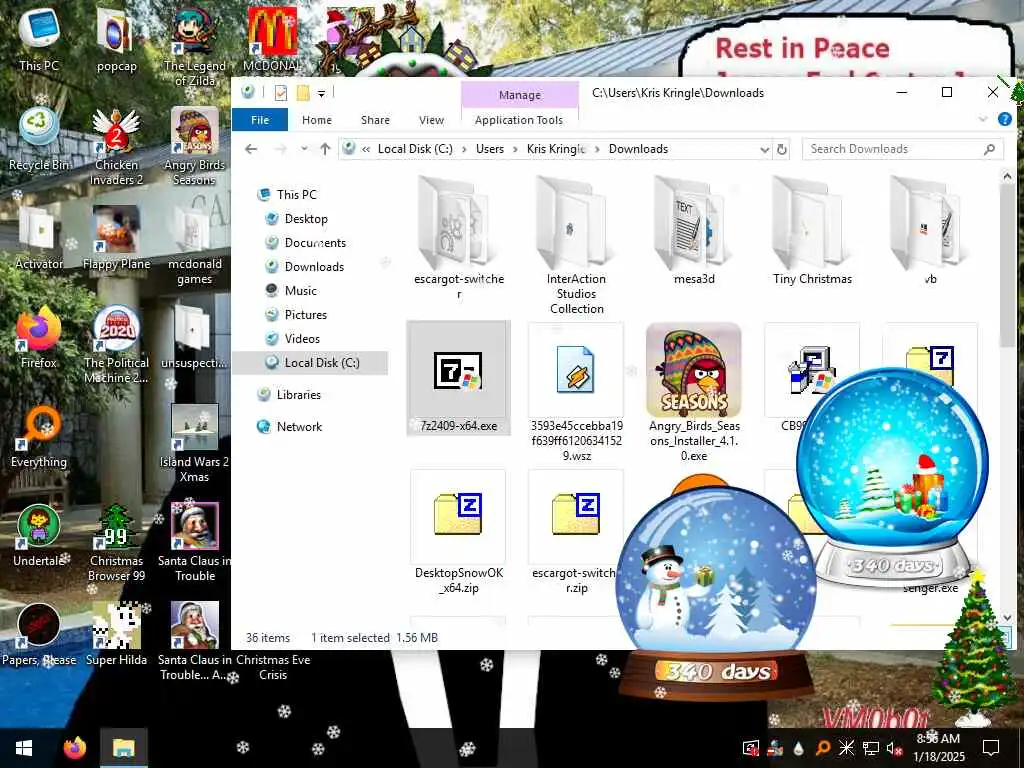
Task: Launch Super Hilda desktop shortcut
Action: pyautogui.click(x=116, y=635)
